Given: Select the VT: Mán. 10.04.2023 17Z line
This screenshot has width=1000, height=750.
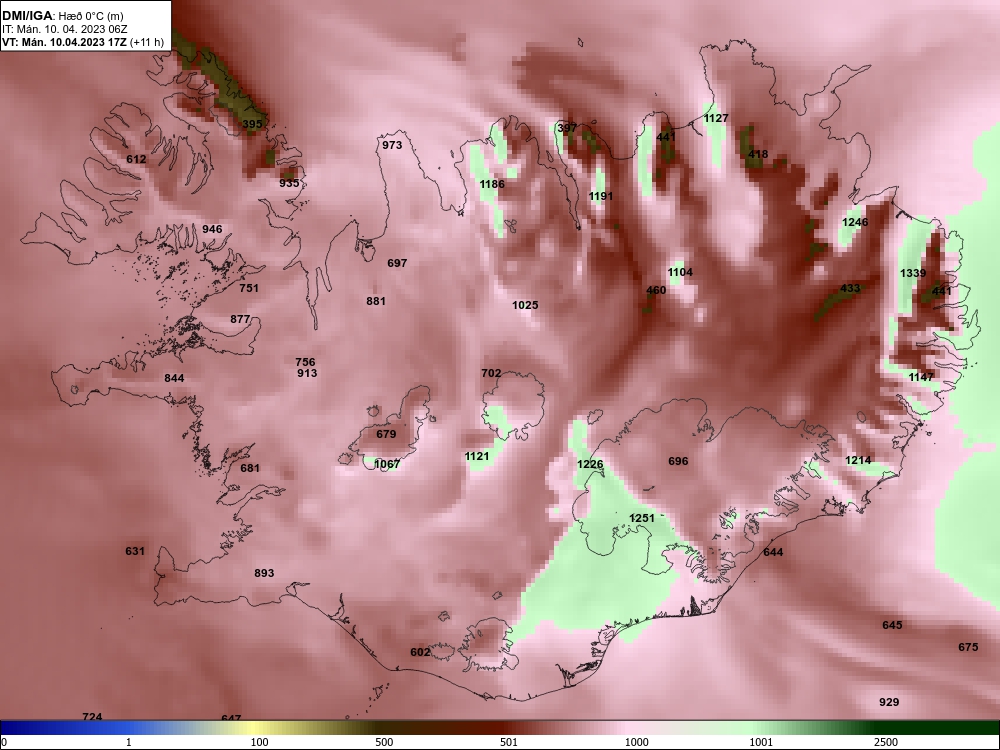Looking at the screenshot, I should click(x=83, y=43).
